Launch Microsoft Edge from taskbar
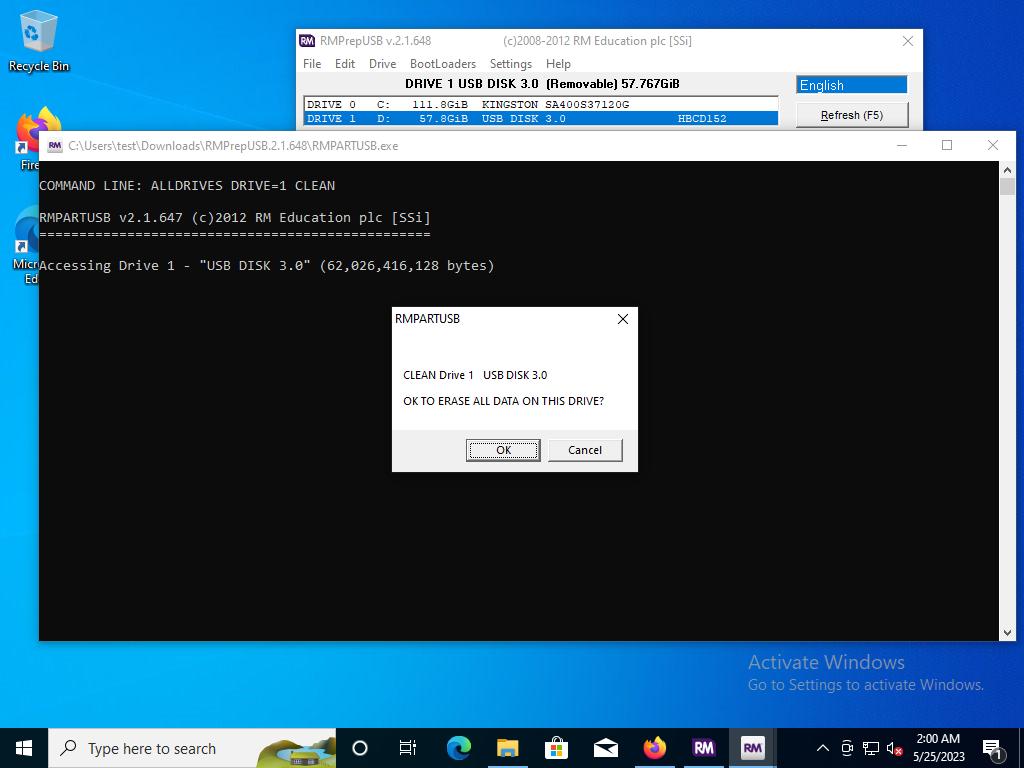The width and height of the screenshot is (1024, 768). [x=458, y=748]
